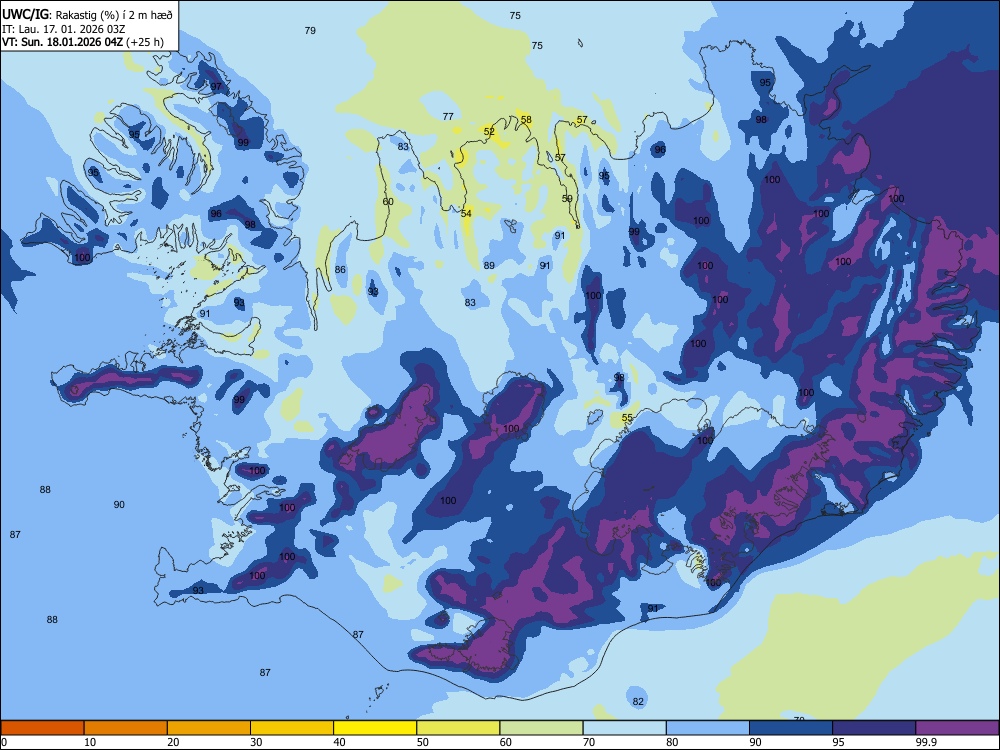Click the purple 99.9+ legend swatch
The height and width of the screenshot is (750, 1000).
coord(957,728)
